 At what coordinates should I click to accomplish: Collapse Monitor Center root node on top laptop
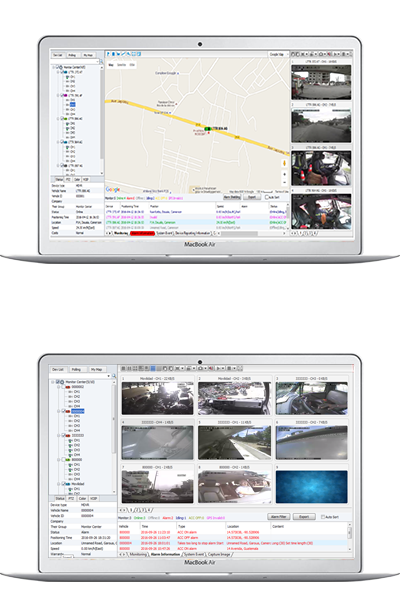point(54,67)
